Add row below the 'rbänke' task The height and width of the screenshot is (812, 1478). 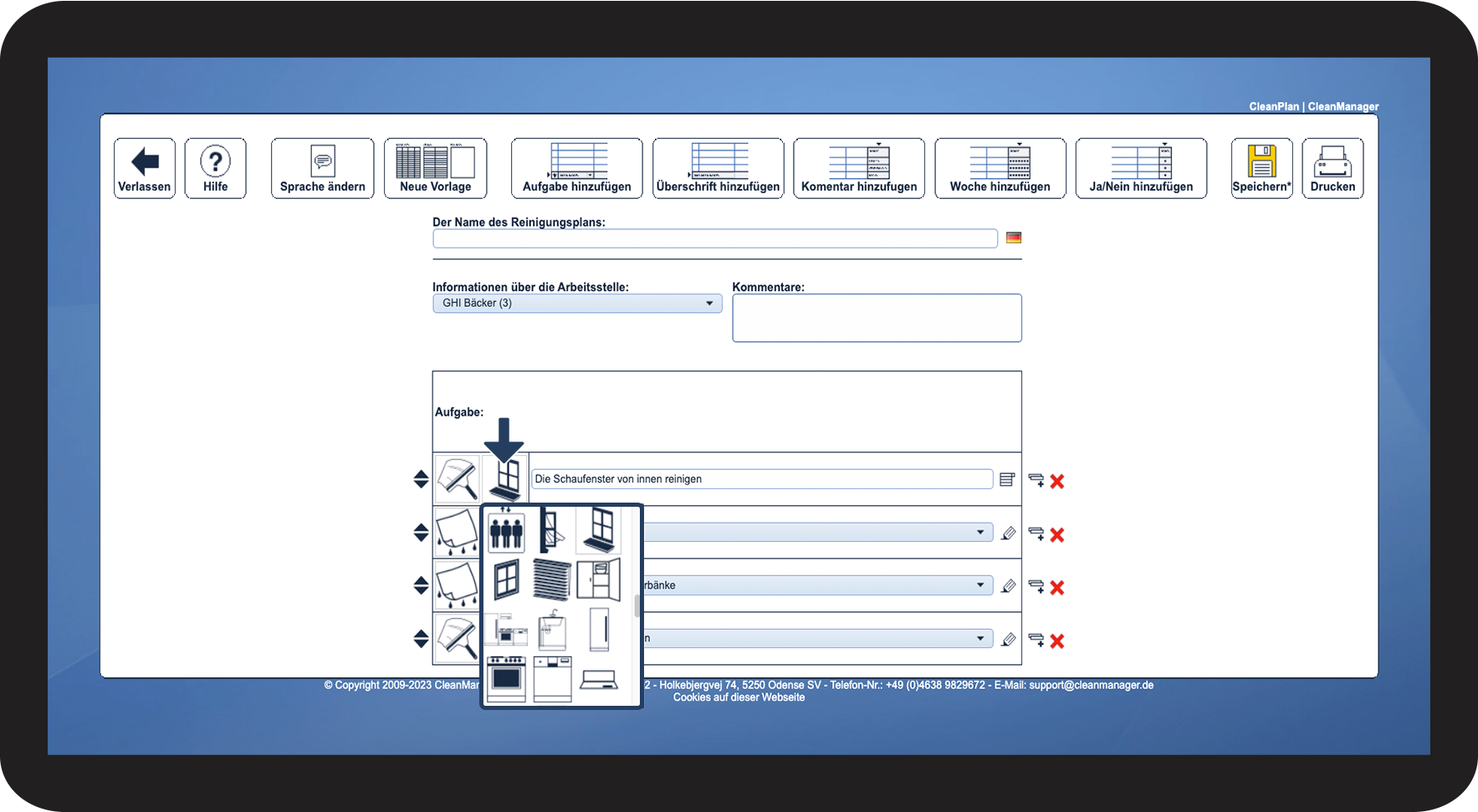click(x=1036, y=586)
